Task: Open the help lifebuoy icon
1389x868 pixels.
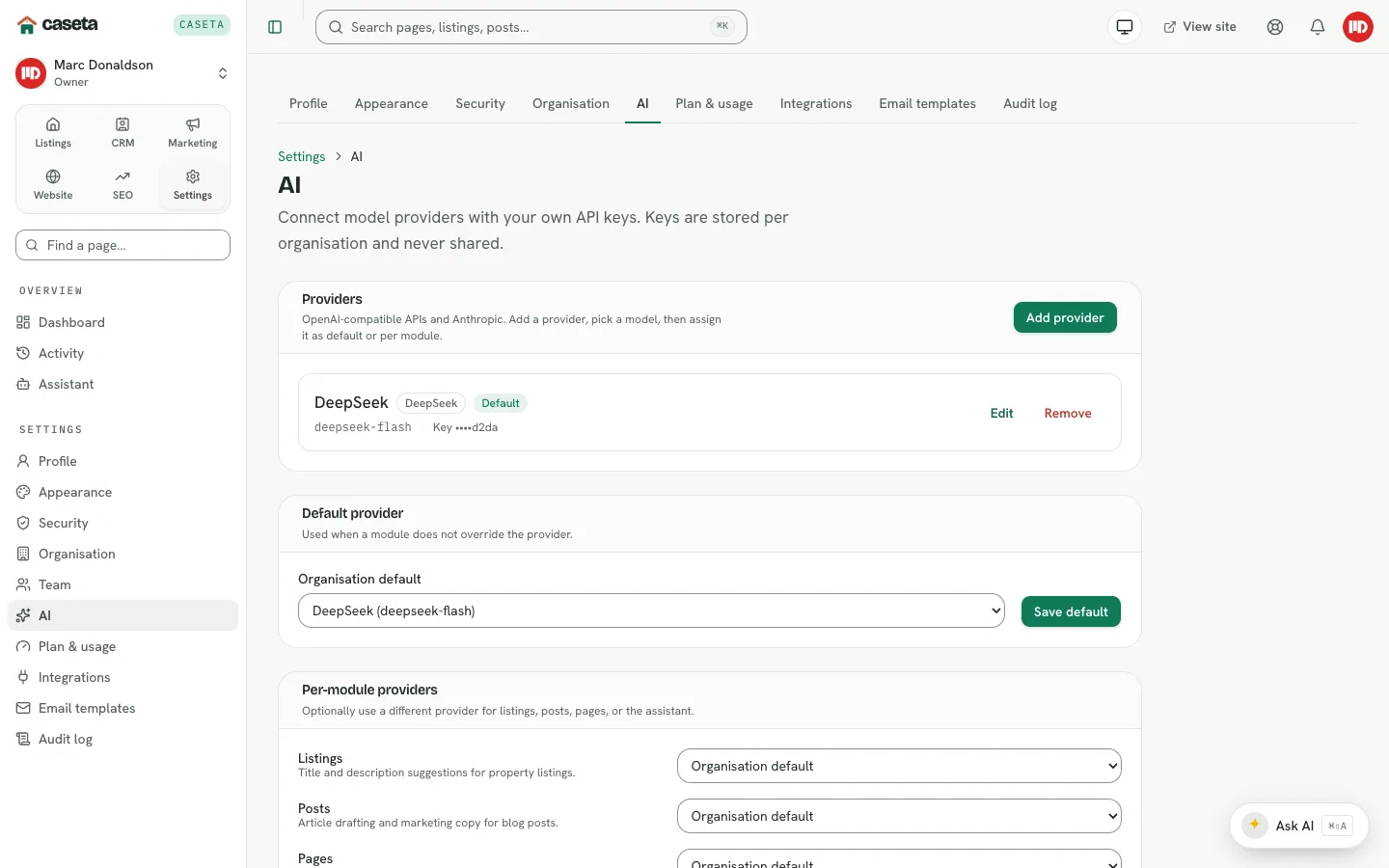Action: pos(1275,27)
